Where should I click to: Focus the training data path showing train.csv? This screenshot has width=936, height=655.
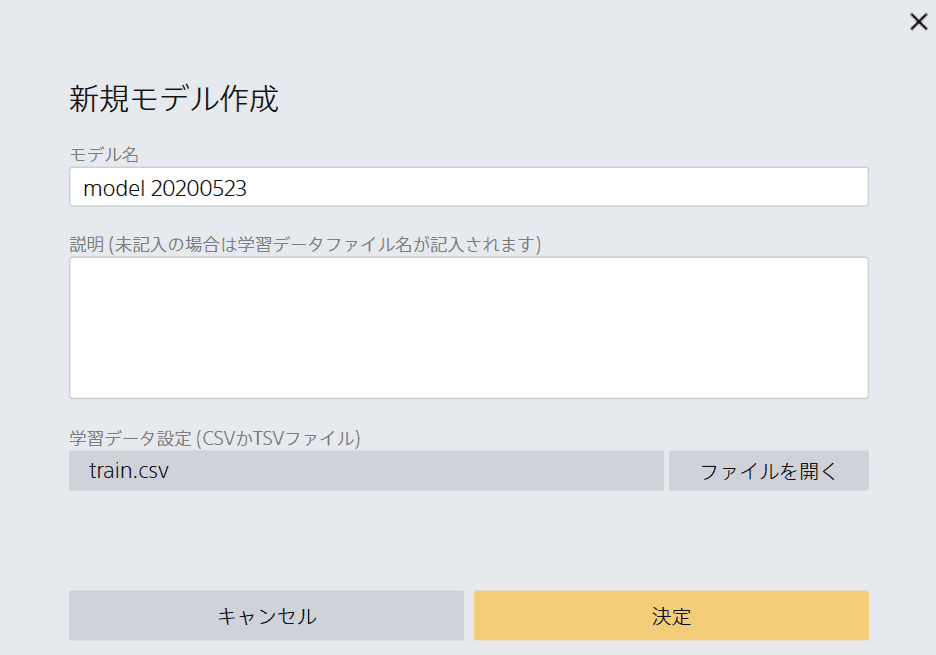click(x=365, y=470)
